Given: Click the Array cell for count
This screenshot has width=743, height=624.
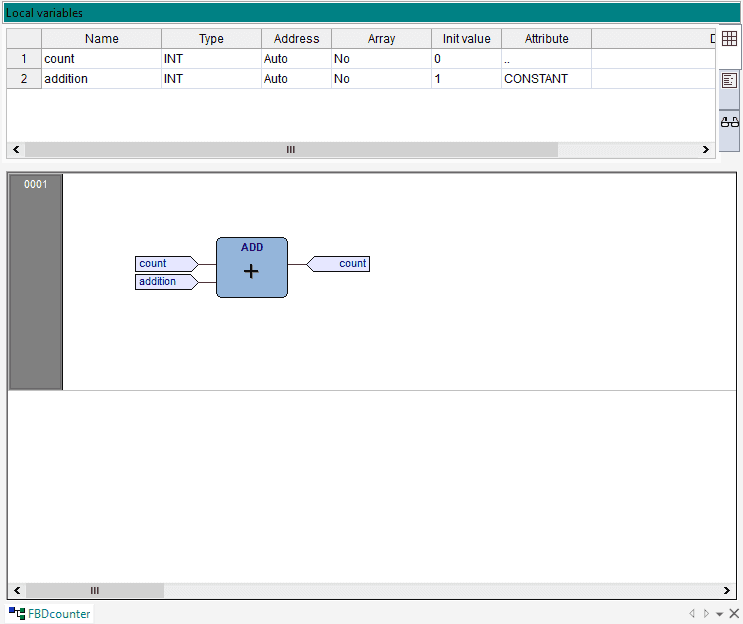Looking at the screenshot, I should (x=380, y=59).
